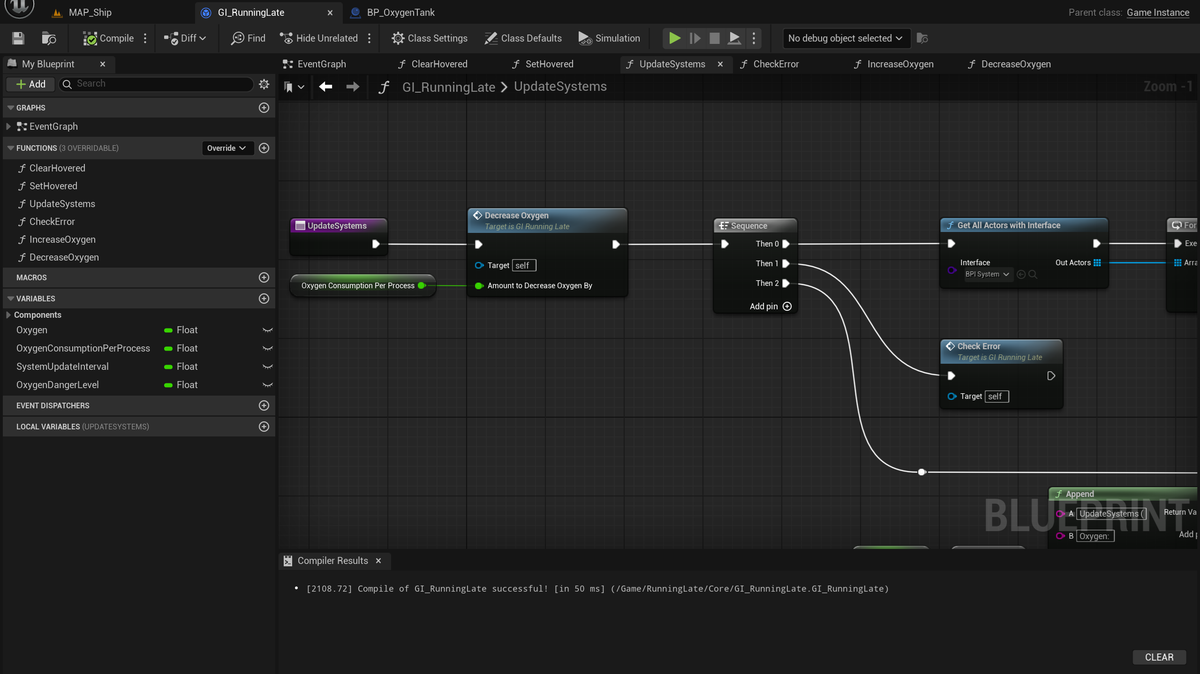Add a new variable with the plus icon
The height and width of the screenshot is (674, 1200).
click(264, 298)
